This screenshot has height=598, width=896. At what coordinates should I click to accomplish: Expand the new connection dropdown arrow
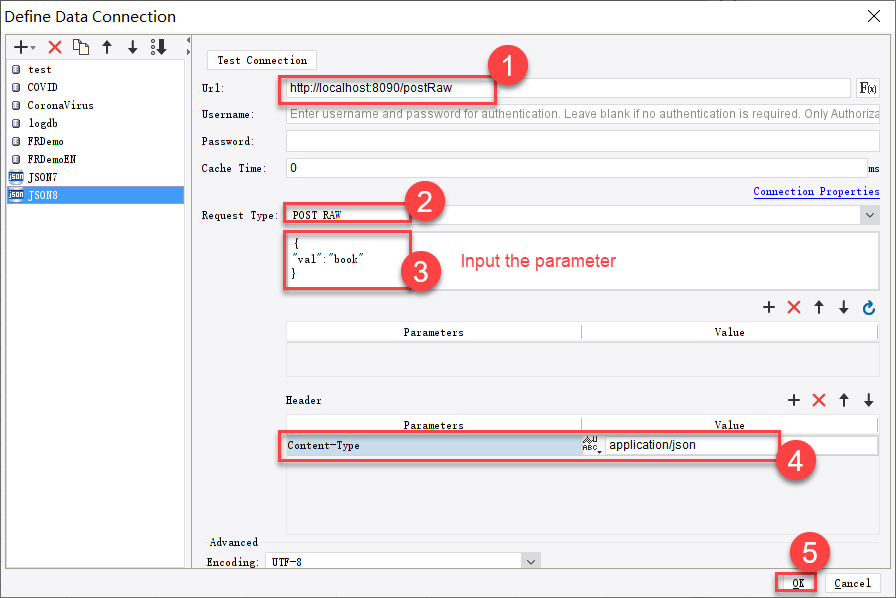tap(33, 48)
